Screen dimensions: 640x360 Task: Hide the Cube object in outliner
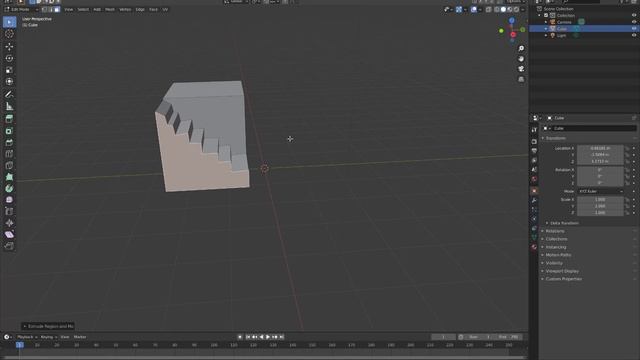pyautogui.click(x=634, y=29)
